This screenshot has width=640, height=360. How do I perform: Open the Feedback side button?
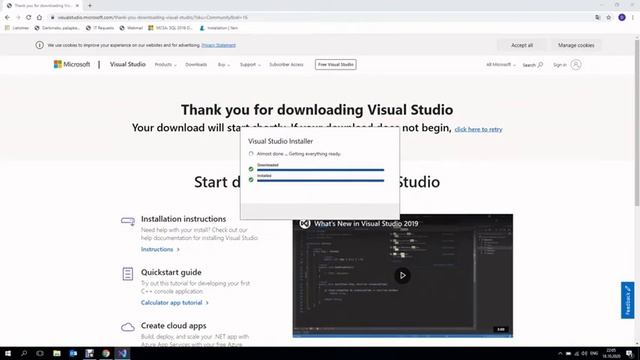click(628, 300)
